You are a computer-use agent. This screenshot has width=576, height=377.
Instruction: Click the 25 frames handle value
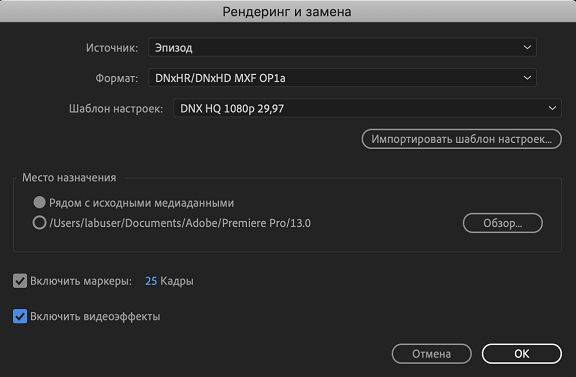(x=151, y=281)
